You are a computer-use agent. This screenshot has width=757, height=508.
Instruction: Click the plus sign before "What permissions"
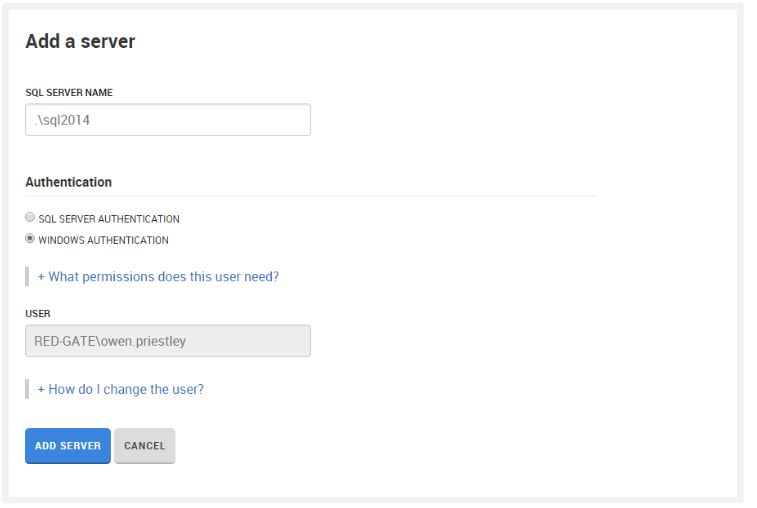click(x=41, y=277)
